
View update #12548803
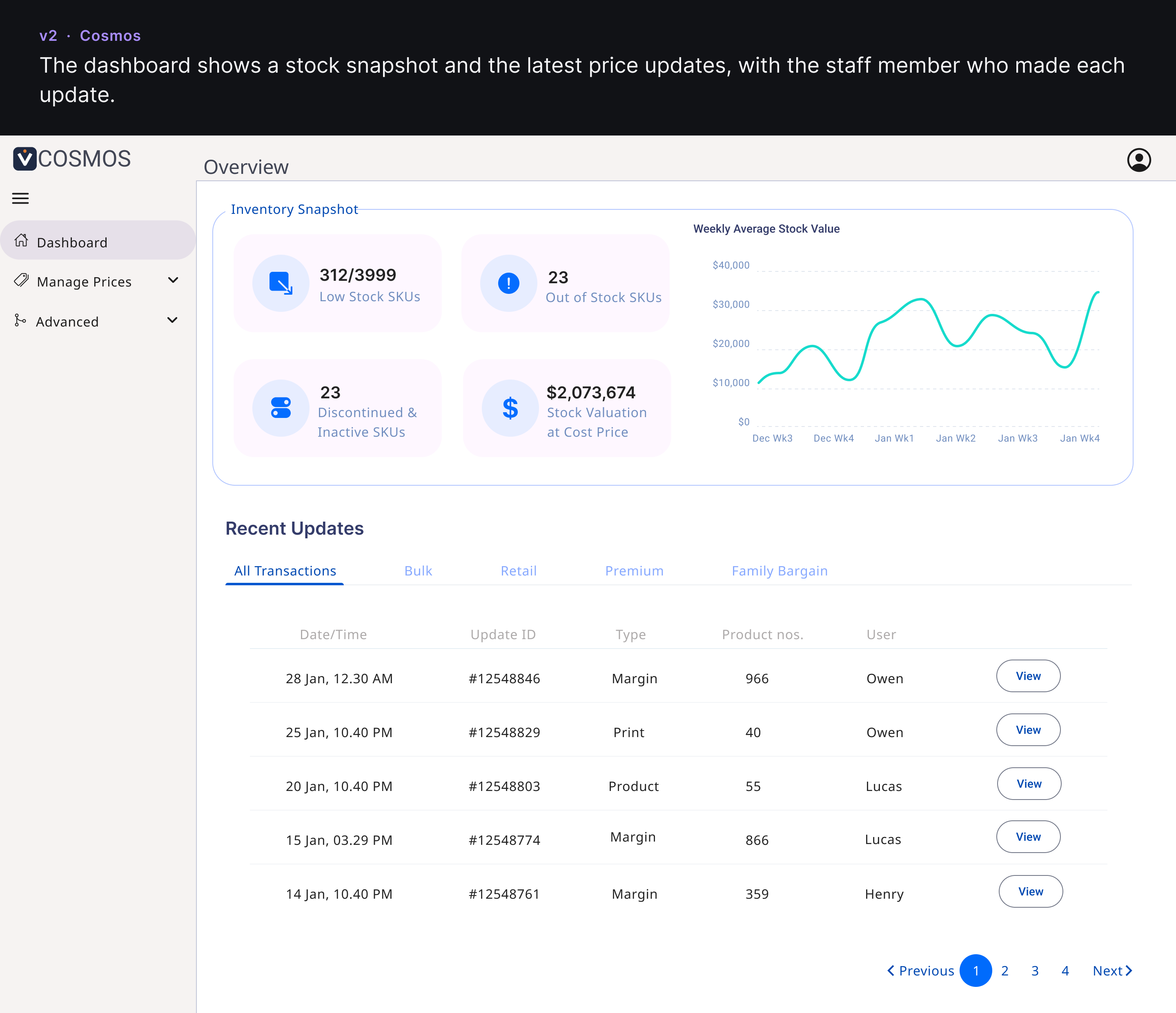coord(1029,784)
